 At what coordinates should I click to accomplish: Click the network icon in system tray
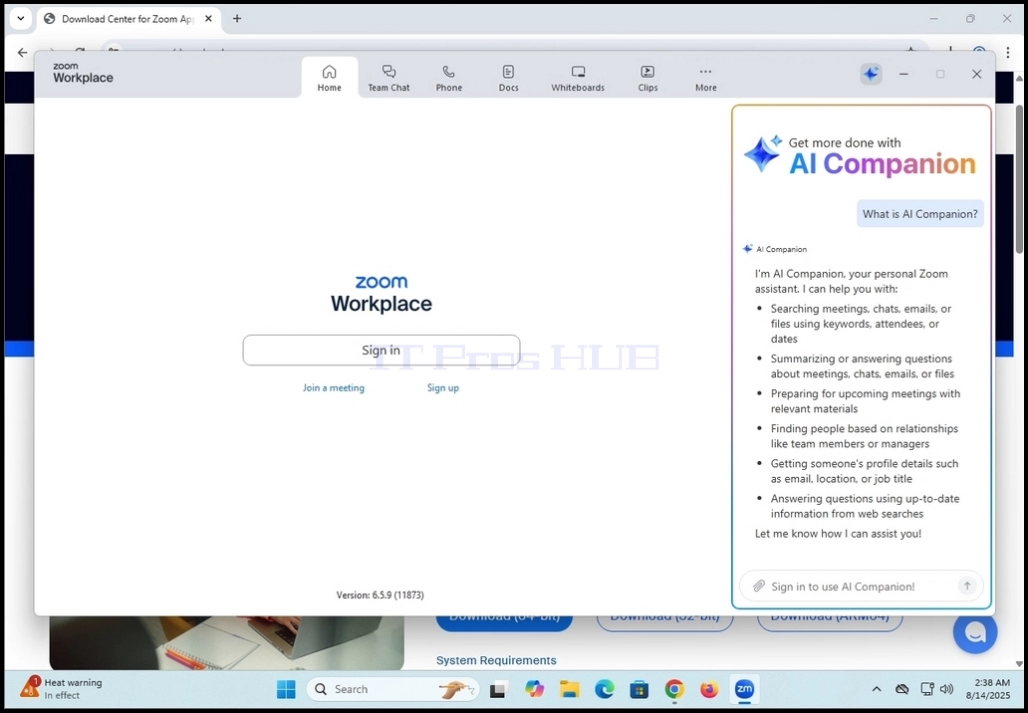pos(926,689)
